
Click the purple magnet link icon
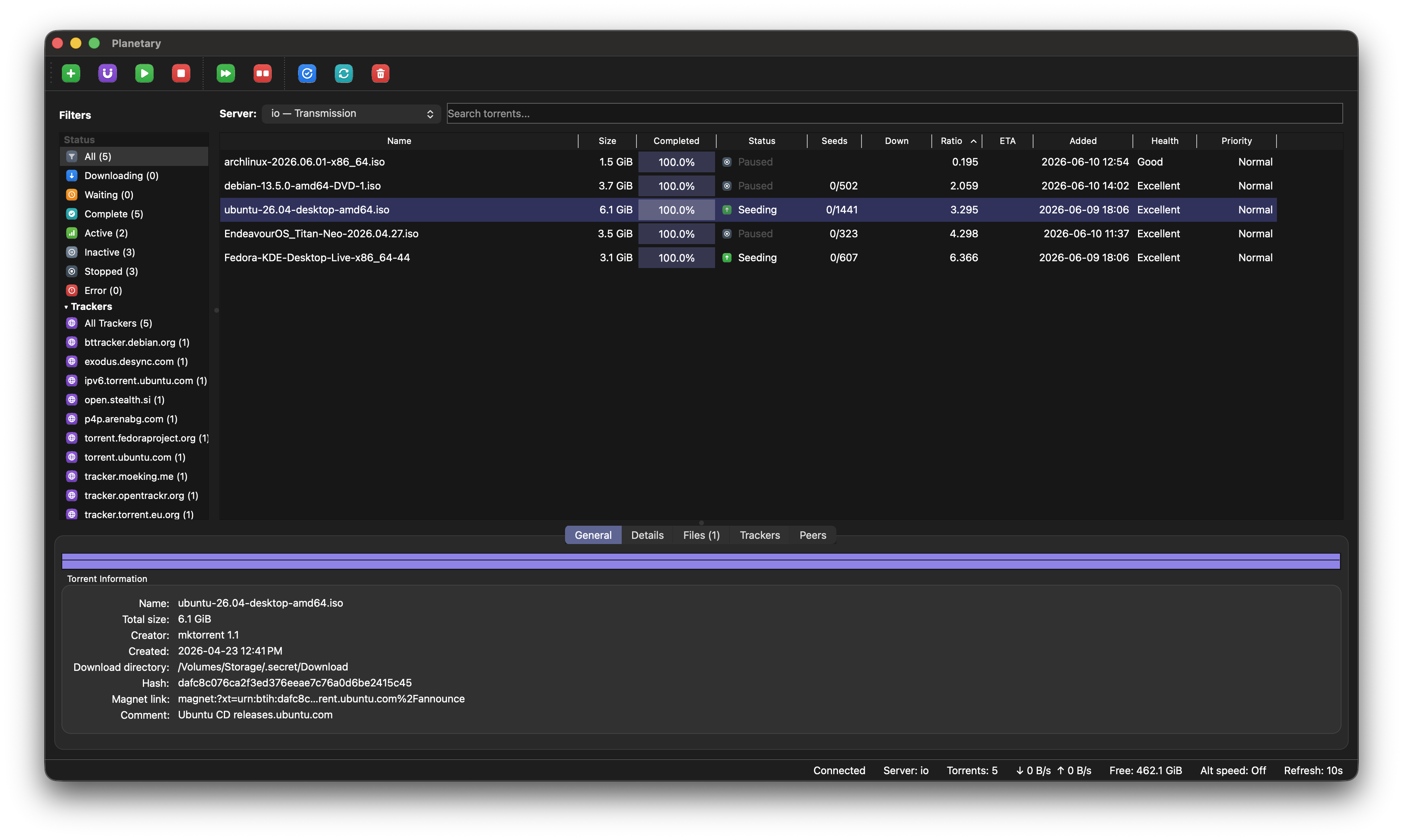click(108, 73)
